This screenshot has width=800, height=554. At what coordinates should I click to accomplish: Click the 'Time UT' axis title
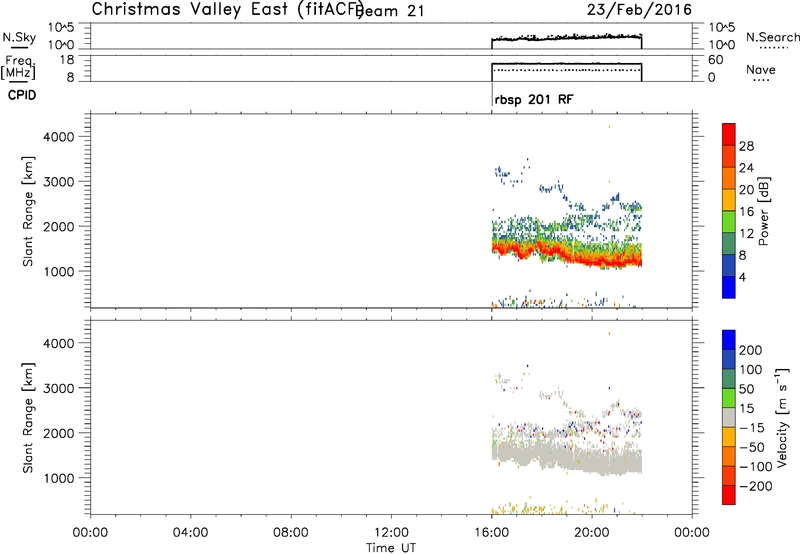click(x=391, y=548)
